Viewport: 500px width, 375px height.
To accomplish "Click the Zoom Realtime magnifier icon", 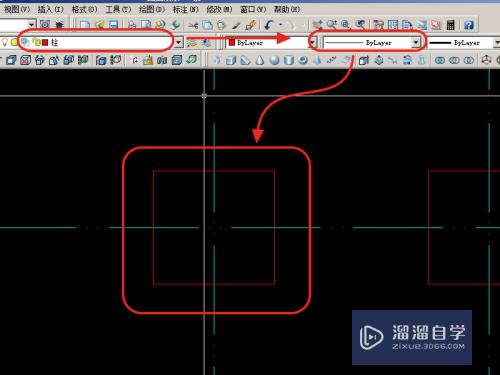I will (x=332, y=25).
